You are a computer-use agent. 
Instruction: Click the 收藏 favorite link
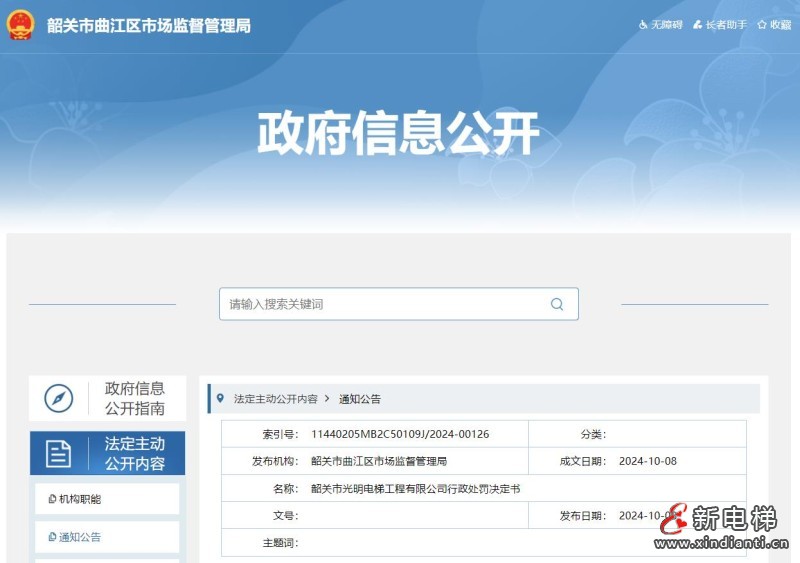(781, 25)
